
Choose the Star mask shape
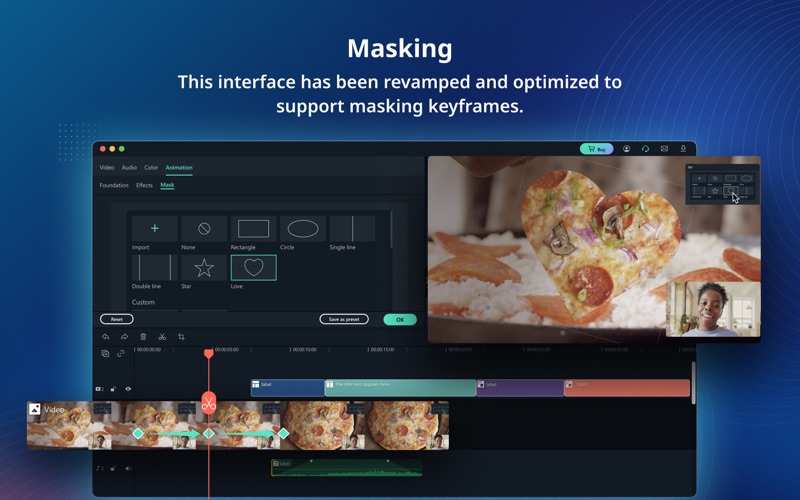coord(204,268)
